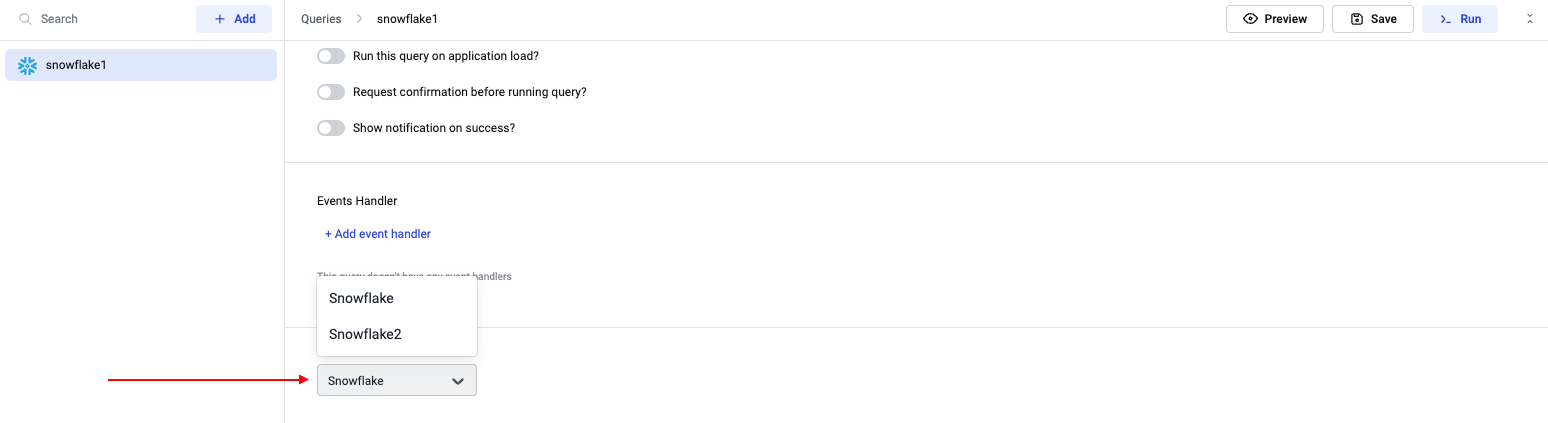Screen dimensions: 1548x423
Task: Click the snowflake1 query name in the header
Action: tap(407, 19)
